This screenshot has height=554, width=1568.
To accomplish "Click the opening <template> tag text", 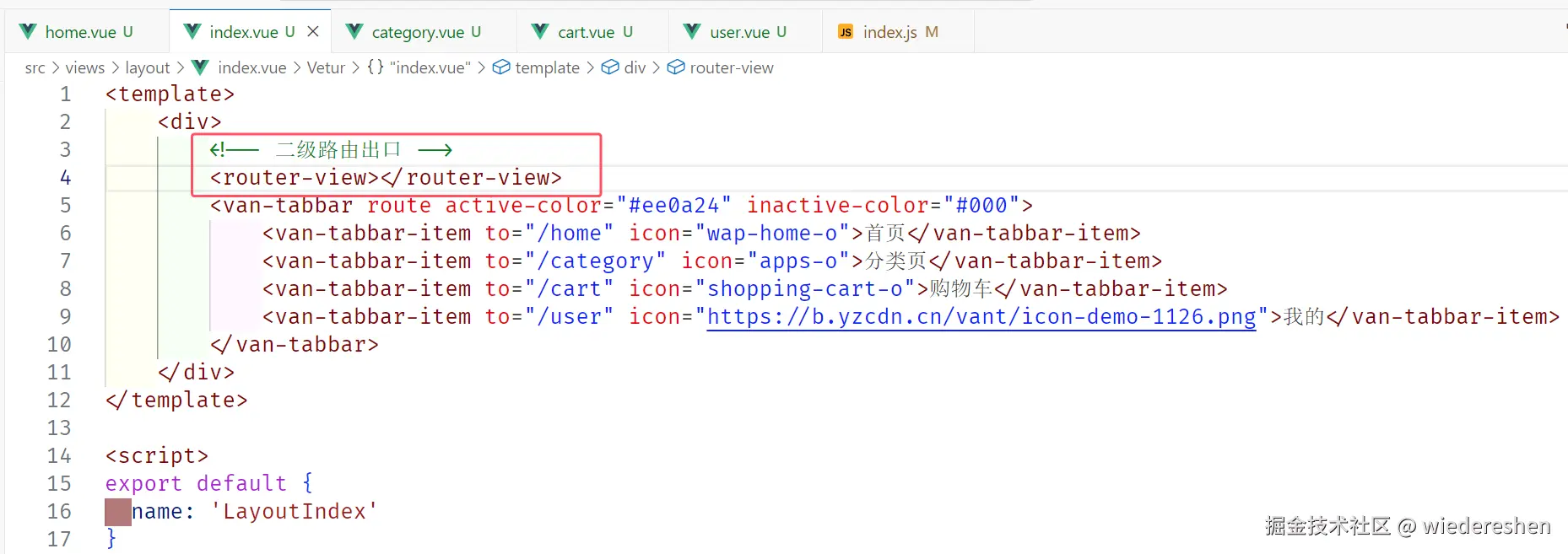I will [170, 94].
